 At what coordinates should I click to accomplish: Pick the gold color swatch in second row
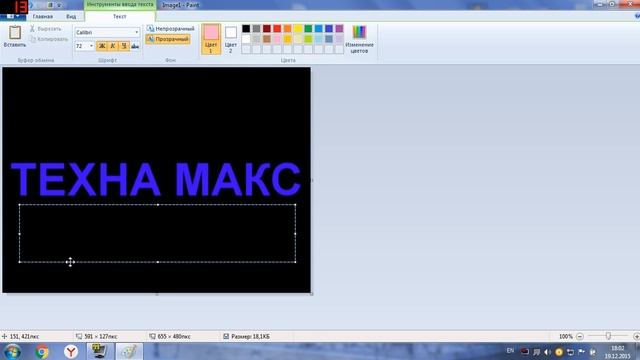point(288,39)
